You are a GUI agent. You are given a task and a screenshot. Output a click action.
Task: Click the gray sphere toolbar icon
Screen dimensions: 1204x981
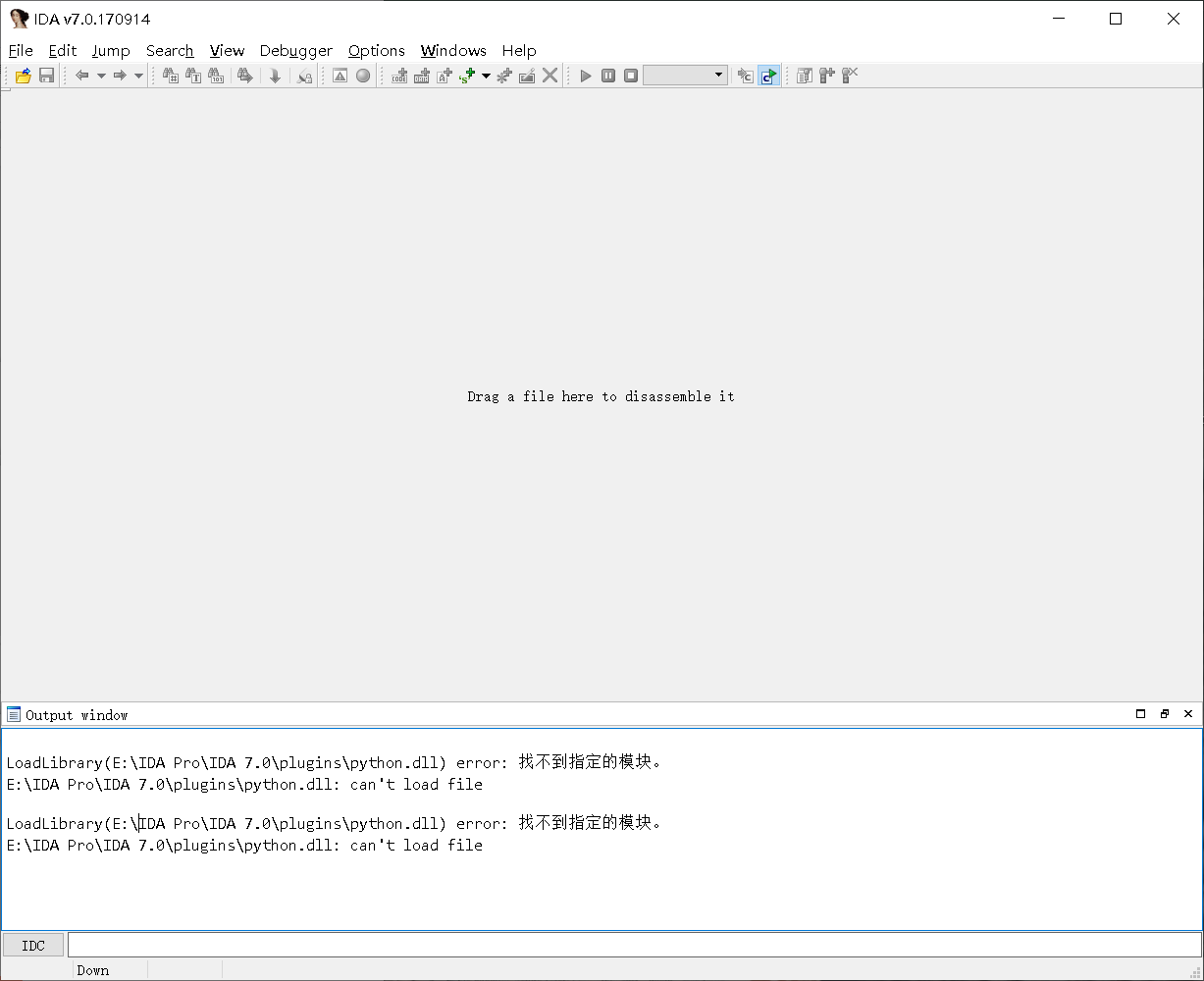pos(363,76)
